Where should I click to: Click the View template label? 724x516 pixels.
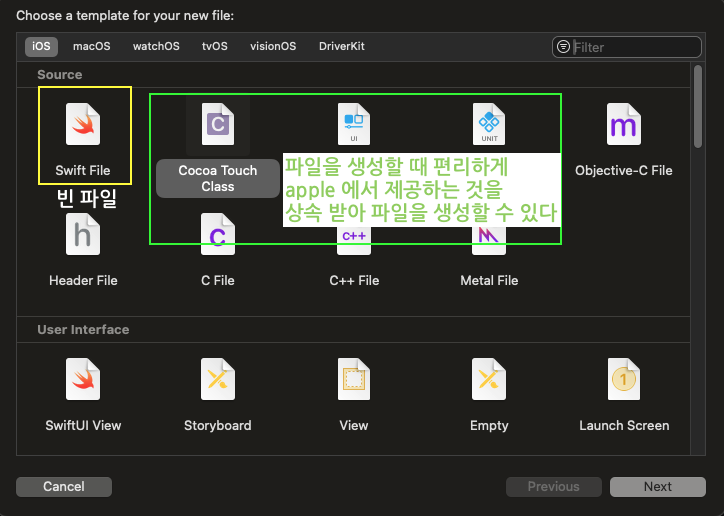354,426
